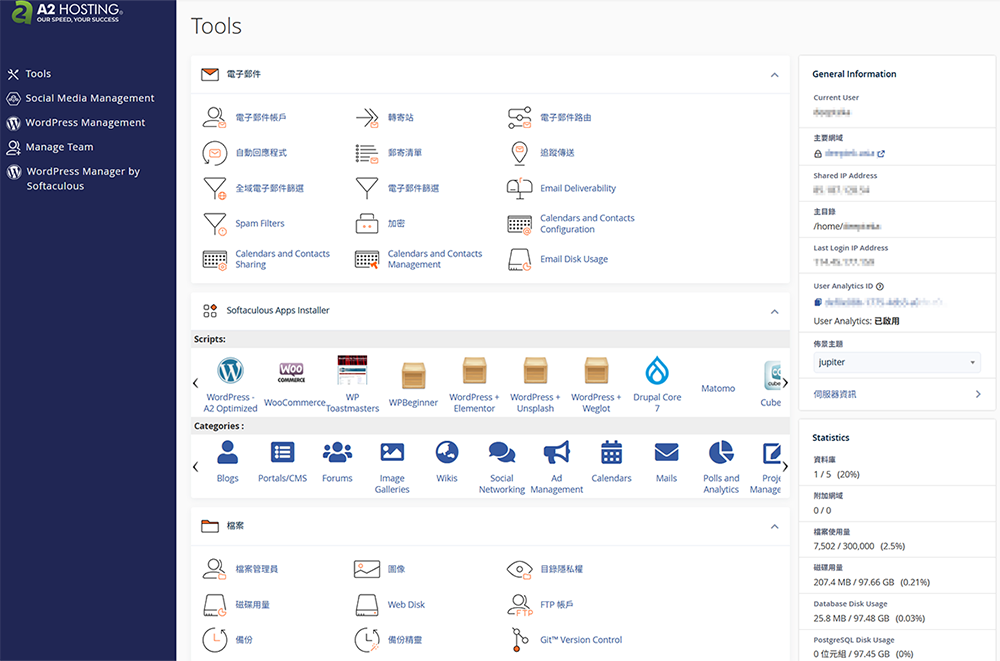Open the jupiter theme dropdown
This screenshot has width=1000, height=661.
pos(897,362)
